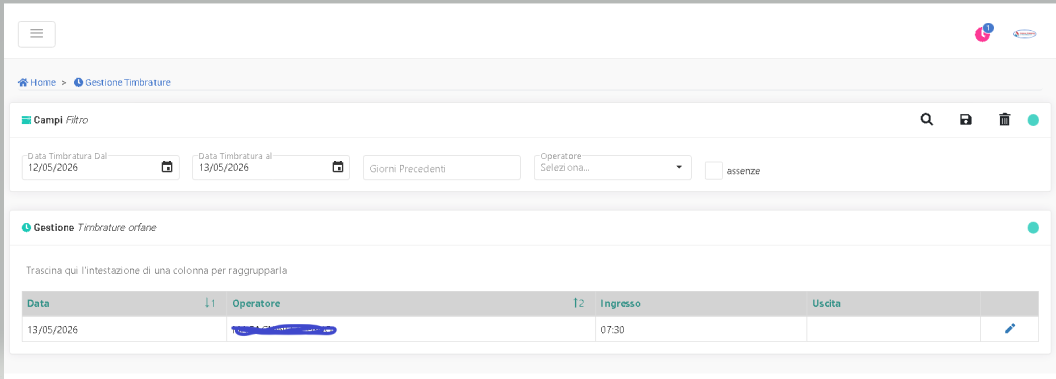The width and height of the screenshot is (1056, 379).
Task: Toggle the assenze checkbox
Action: pyautogui.click(x=713, y=170)
